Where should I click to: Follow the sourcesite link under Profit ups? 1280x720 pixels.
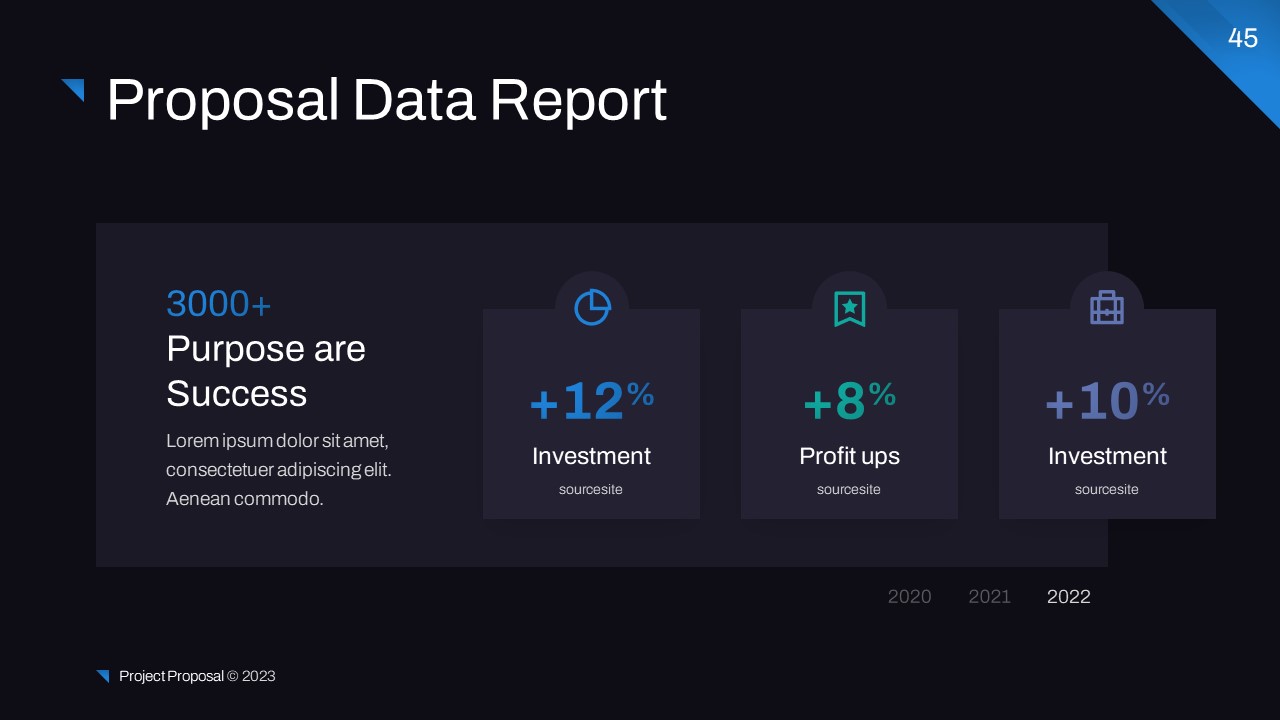pyautogui.click(x=849, y=490)
